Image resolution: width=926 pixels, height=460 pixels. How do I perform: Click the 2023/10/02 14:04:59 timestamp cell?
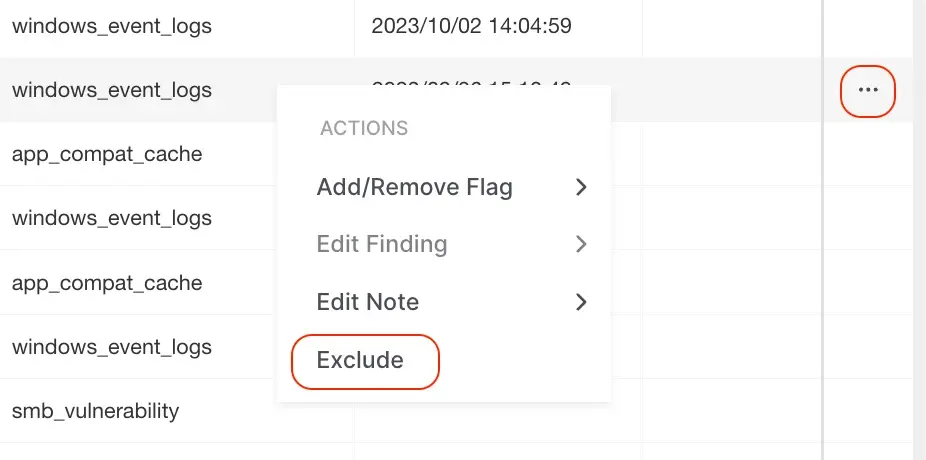pyautogui.click(x=471, y=26)
